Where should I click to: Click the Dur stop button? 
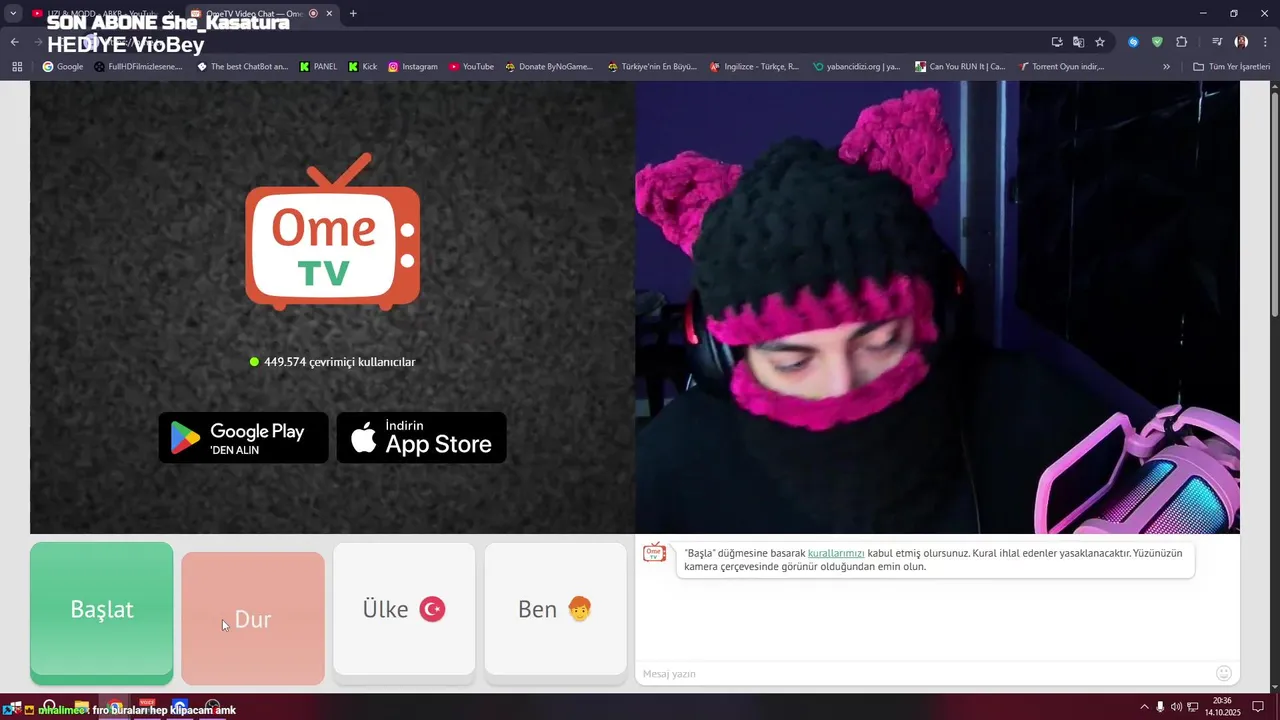[253, 619]
